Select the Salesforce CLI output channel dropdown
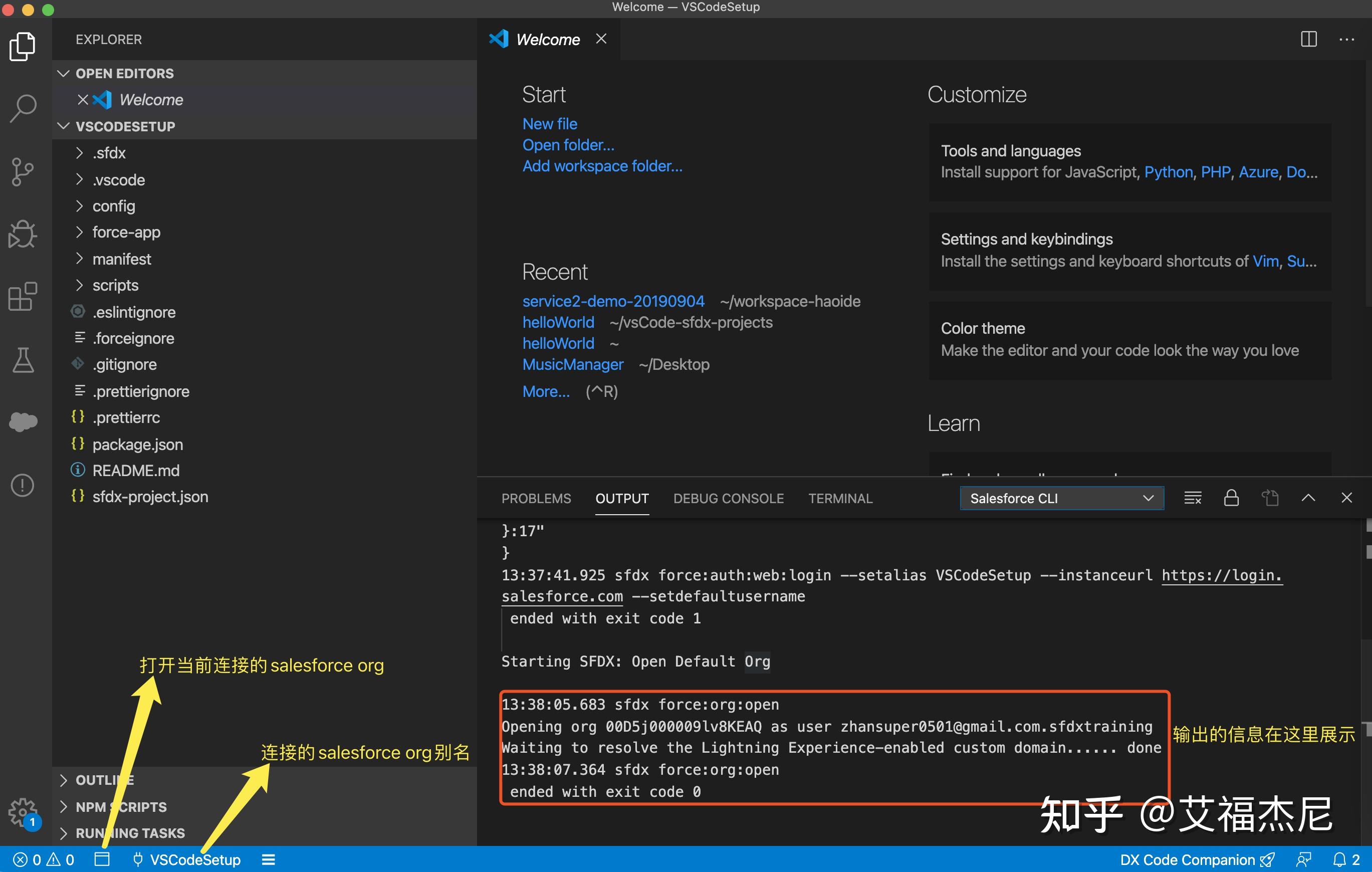Viewport: 1372px width, 872px height. click(x=1061, y=498)
